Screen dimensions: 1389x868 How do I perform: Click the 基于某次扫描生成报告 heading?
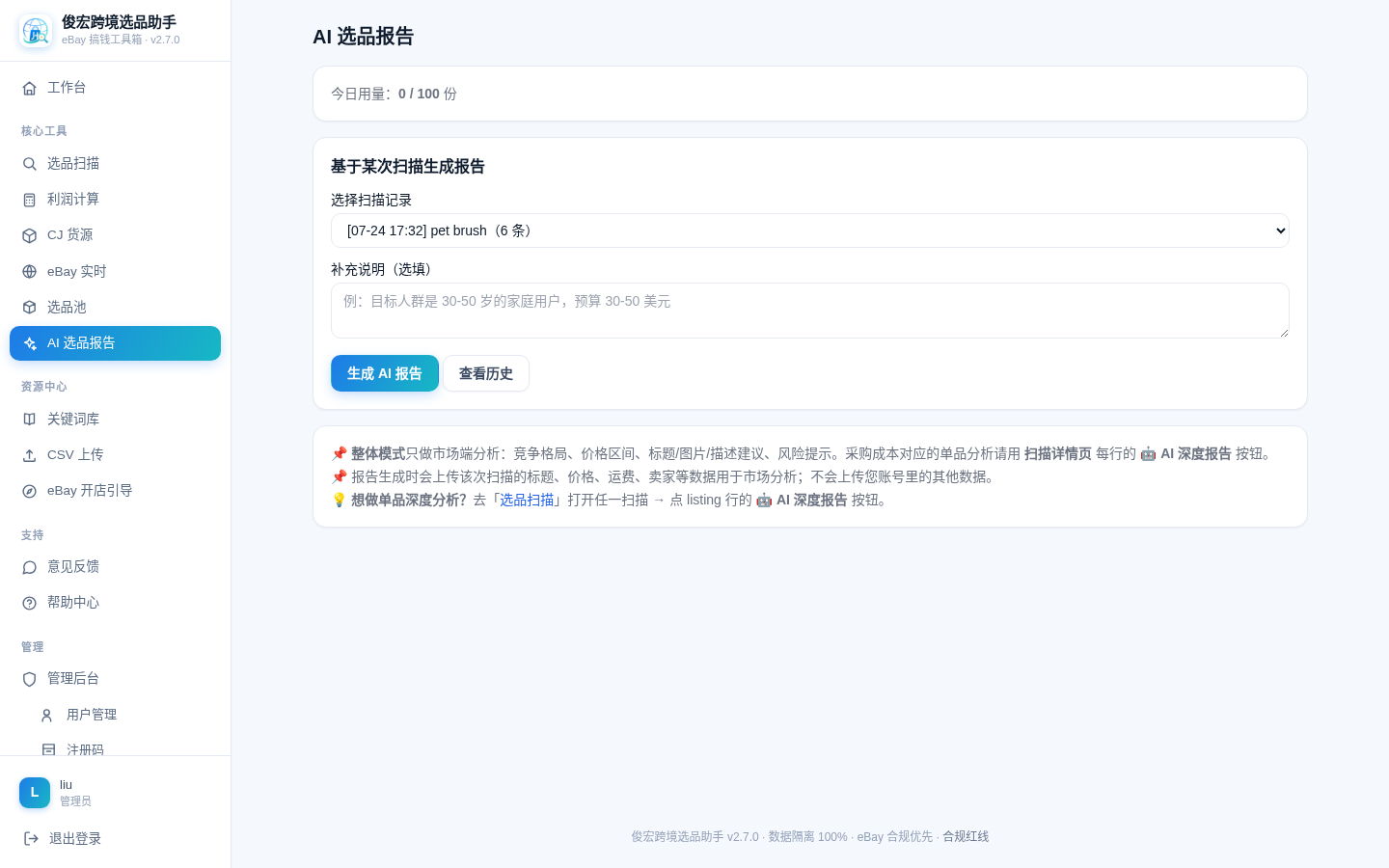[x=408, y=166]
